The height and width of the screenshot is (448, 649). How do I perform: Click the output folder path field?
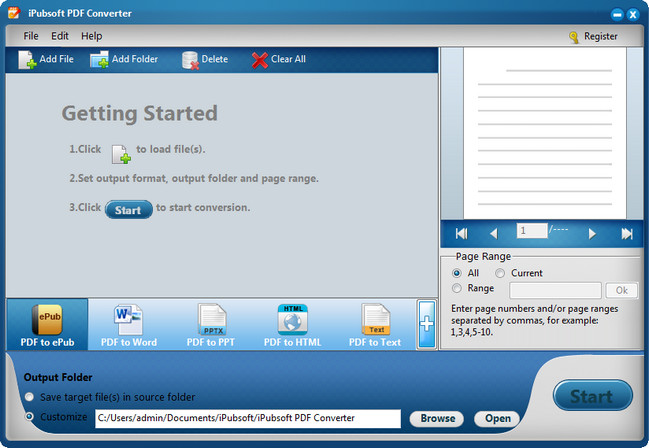click(247, 418)
